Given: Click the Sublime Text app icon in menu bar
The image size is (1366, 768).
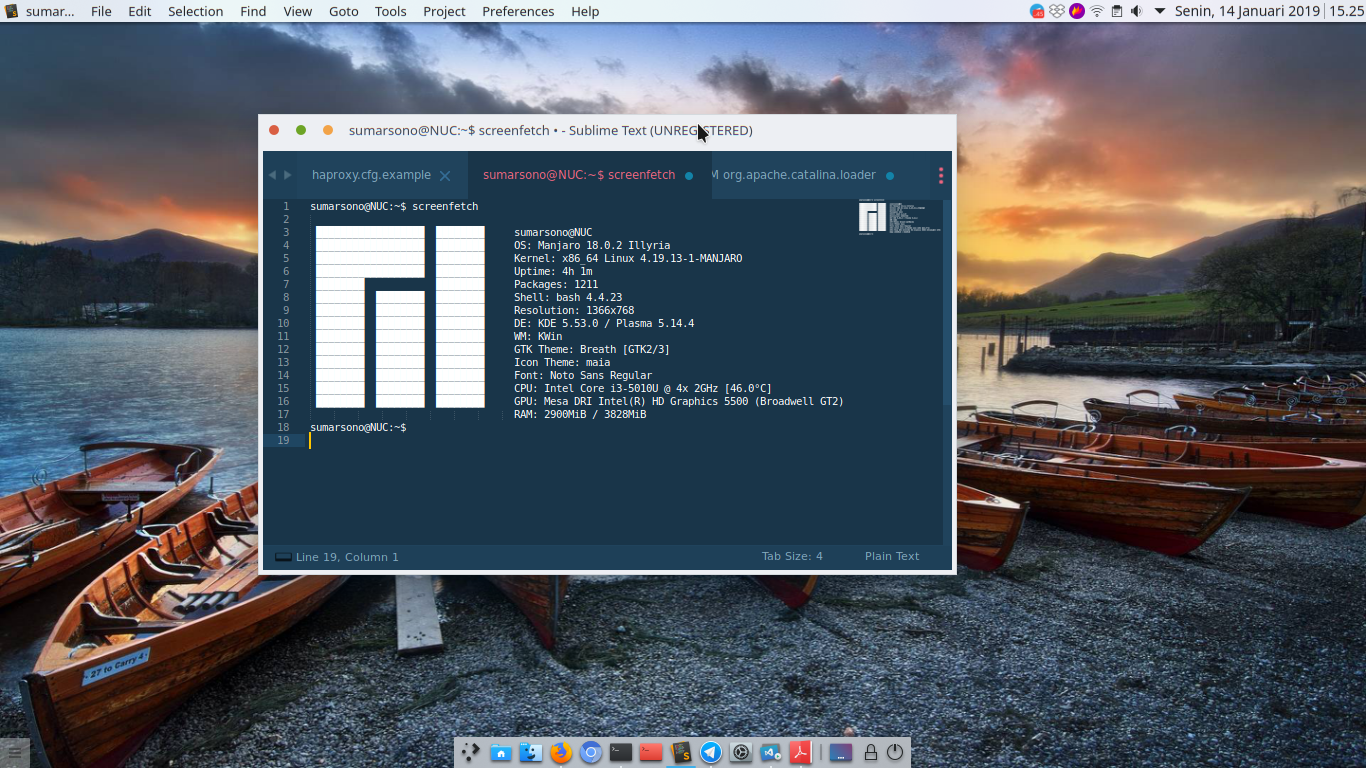Looking at the screenshot, I should 11,11.
